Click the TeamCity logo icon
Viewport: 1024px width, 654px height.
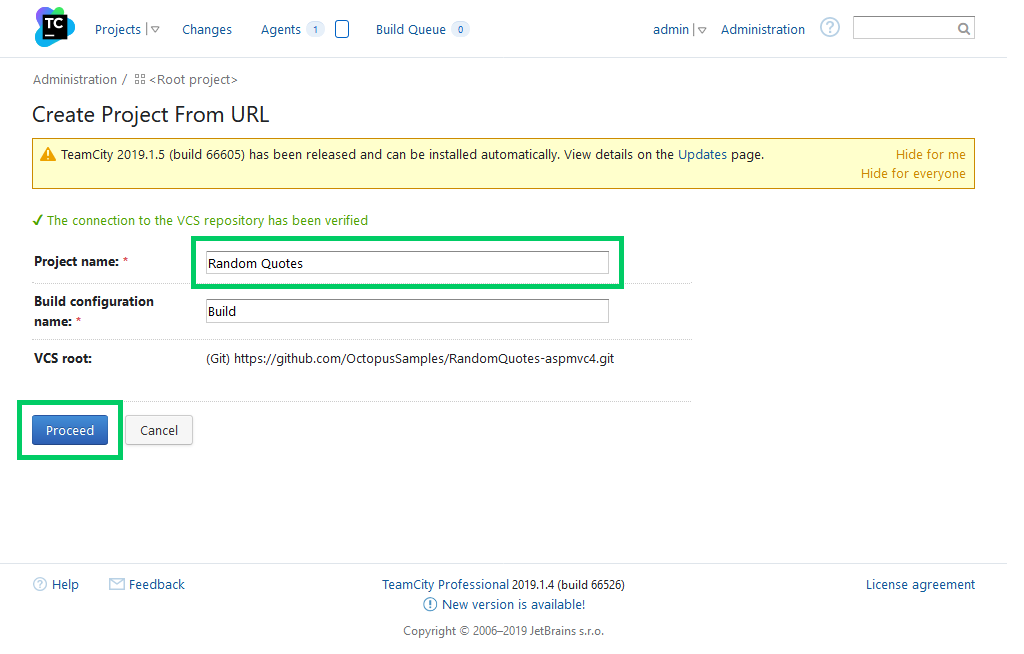click(55, 27)
